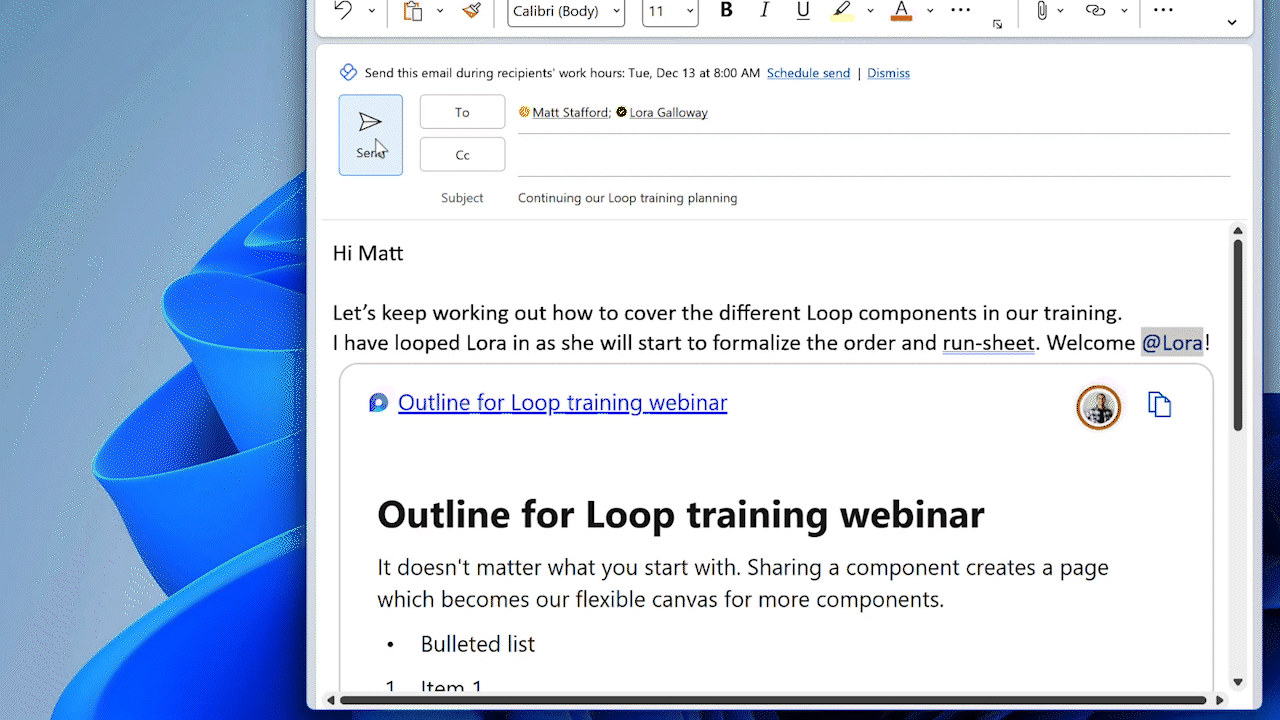Click the Insert Link chain icon
The width and height of the screenshot is (1280, 720).
pos(1096,11)
